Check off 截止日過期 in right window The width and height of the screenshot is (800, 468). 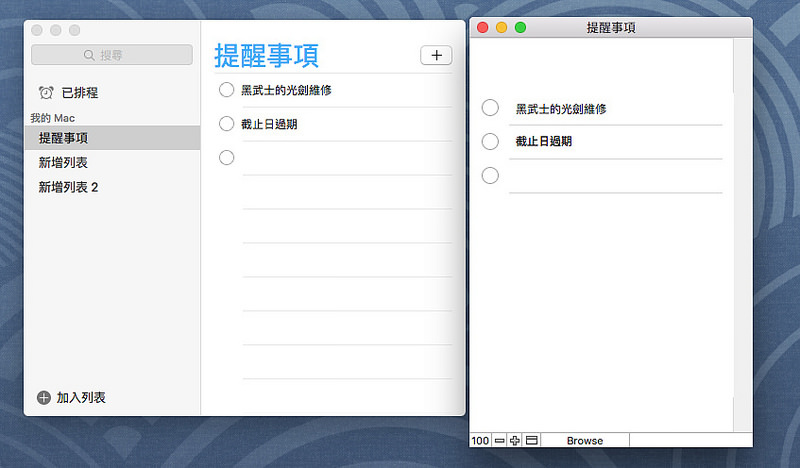point(490,141)
